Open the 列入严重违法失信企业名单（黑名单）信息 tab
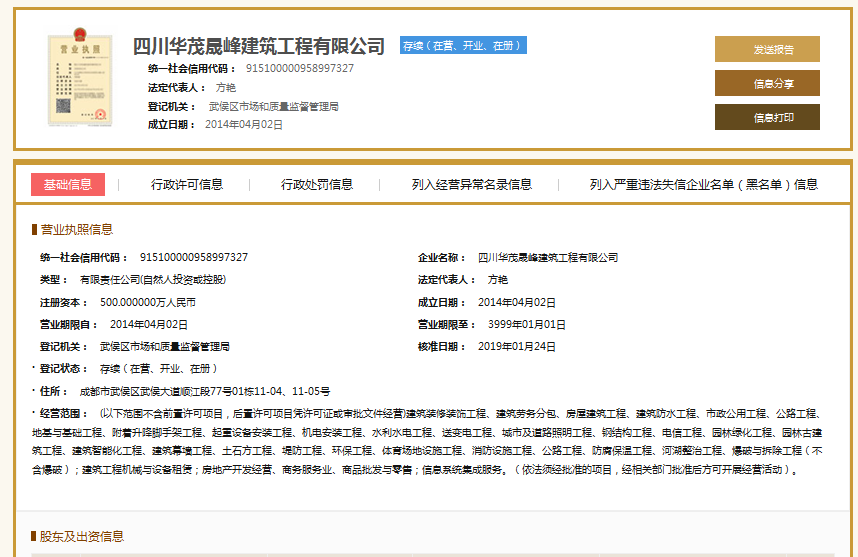This screenshot has height=557, width=858. (x=704, y=184)
